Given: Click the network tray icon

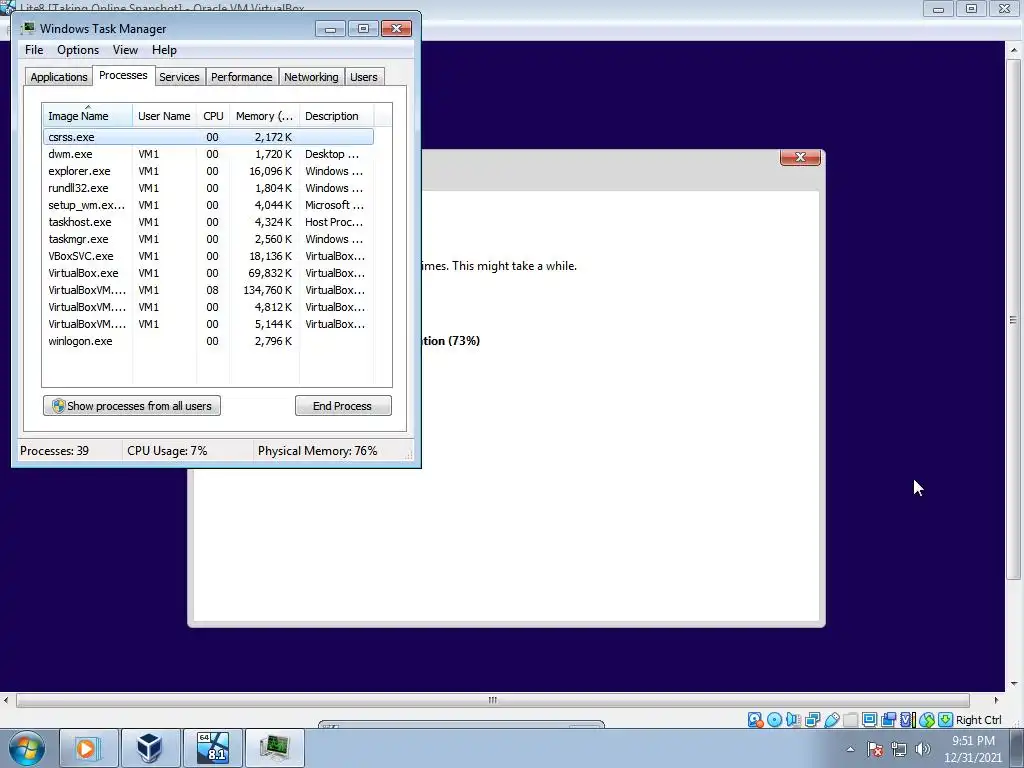Looking at the screenshot, I should 899,749.
